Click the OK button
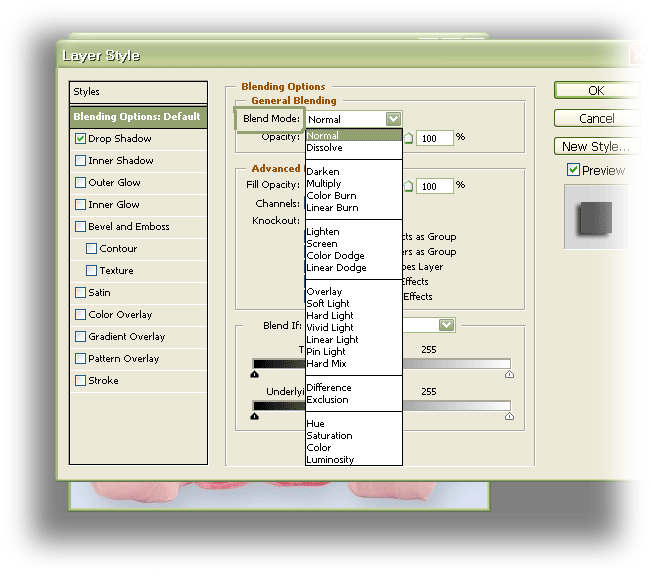 pos(596,91)
